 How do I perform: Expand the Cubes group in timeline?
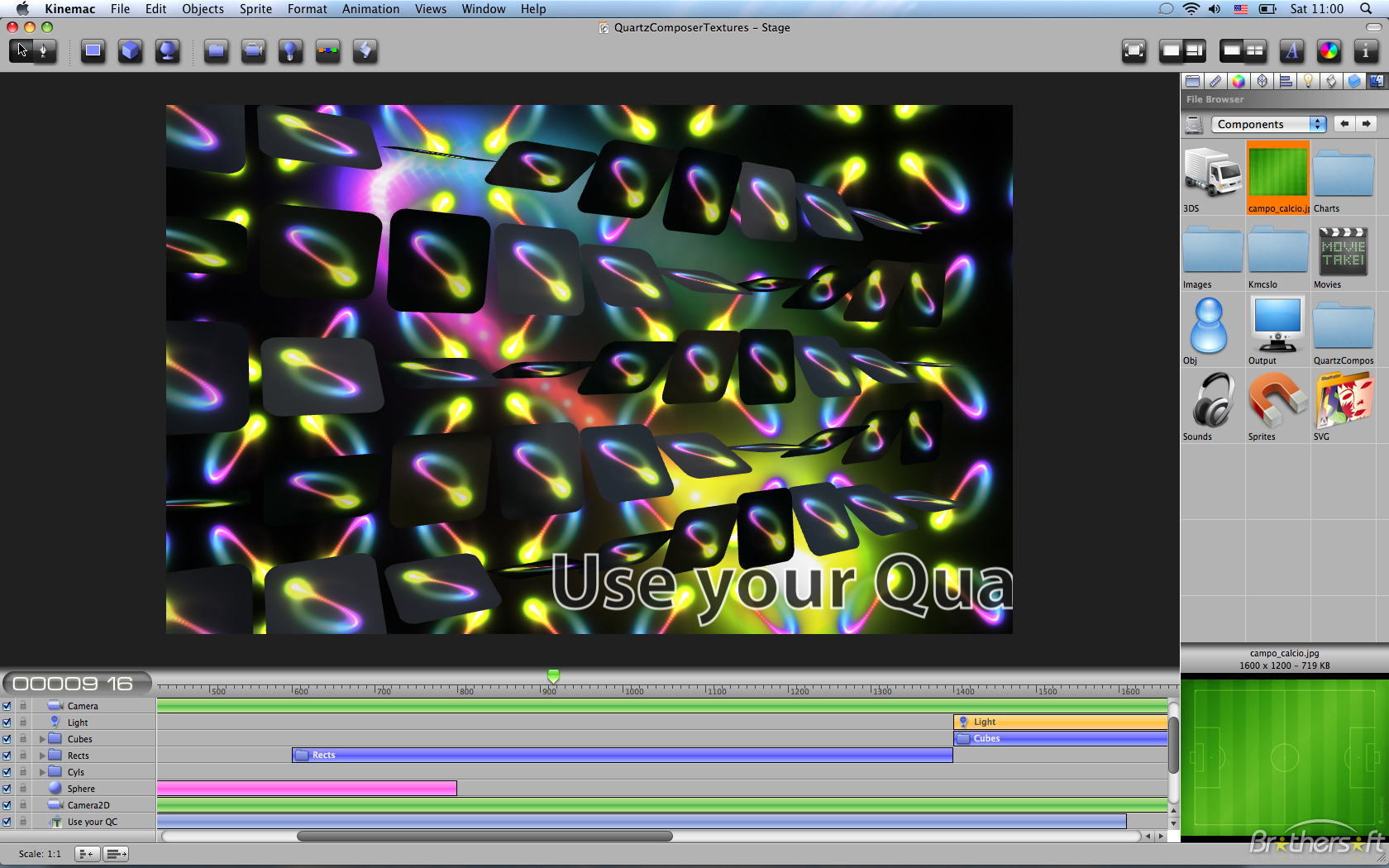click(x=42, y=739)
